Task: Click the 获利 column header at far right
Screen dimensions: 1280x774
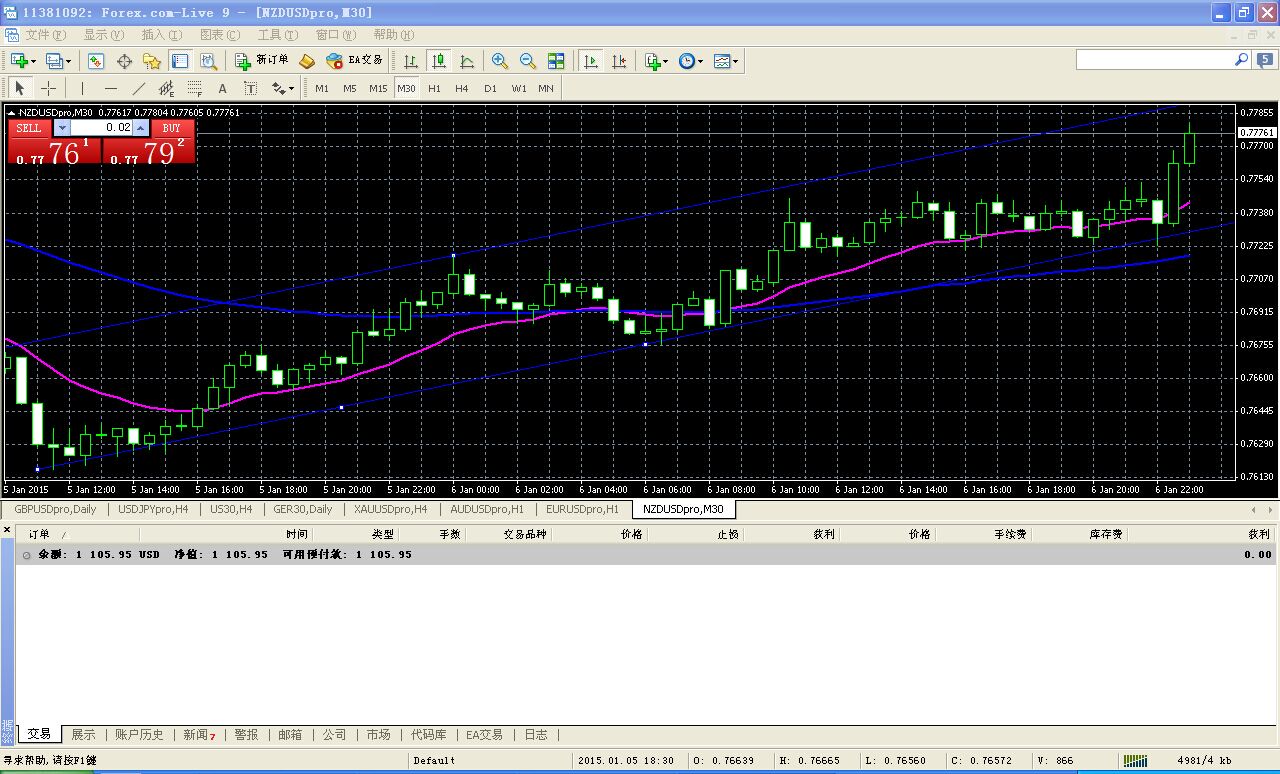Action: [1258, 535]
